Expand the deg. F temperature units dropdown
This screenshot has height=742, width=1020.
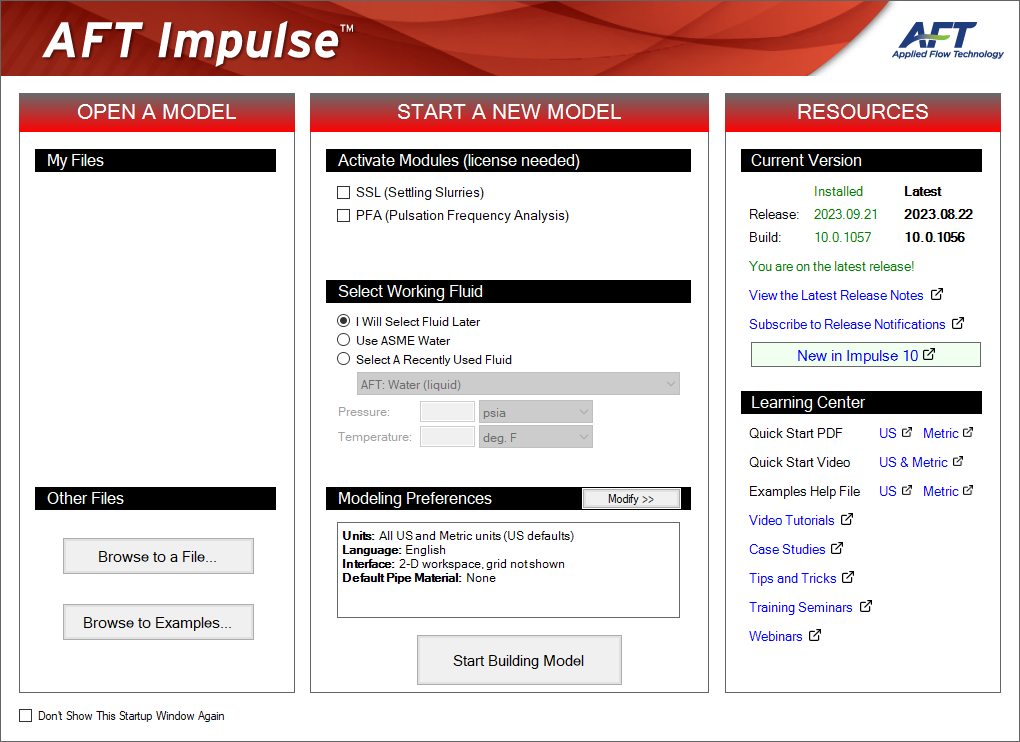[535, 437]
